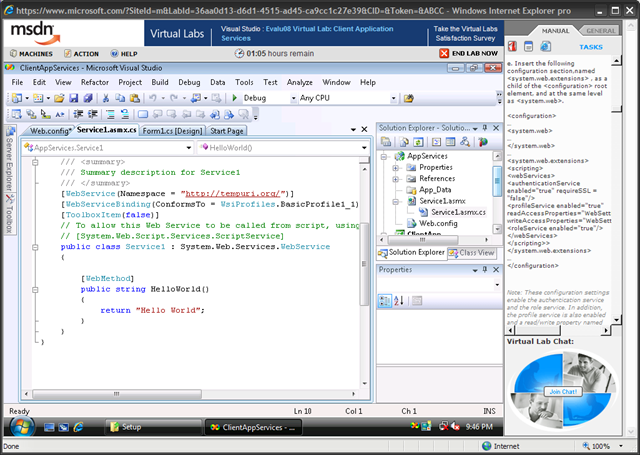Open the Debug configuration dropdown
The height and width of the screenshot is (455, 640).
pyautogui.click(x=293, y=98)
